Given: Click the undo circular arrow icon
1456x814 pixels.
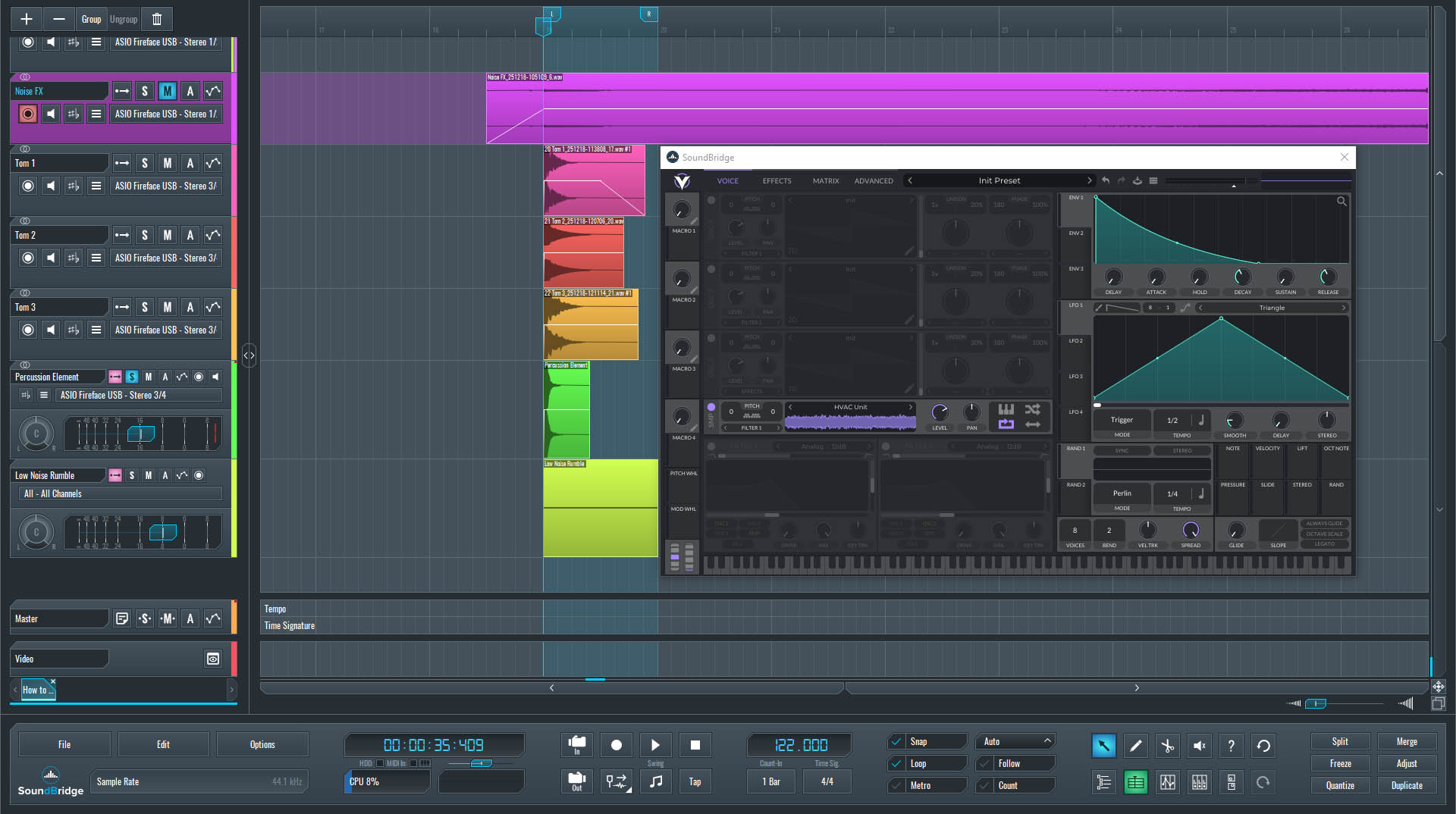Looking at the screenshot, I should 1263,746.
